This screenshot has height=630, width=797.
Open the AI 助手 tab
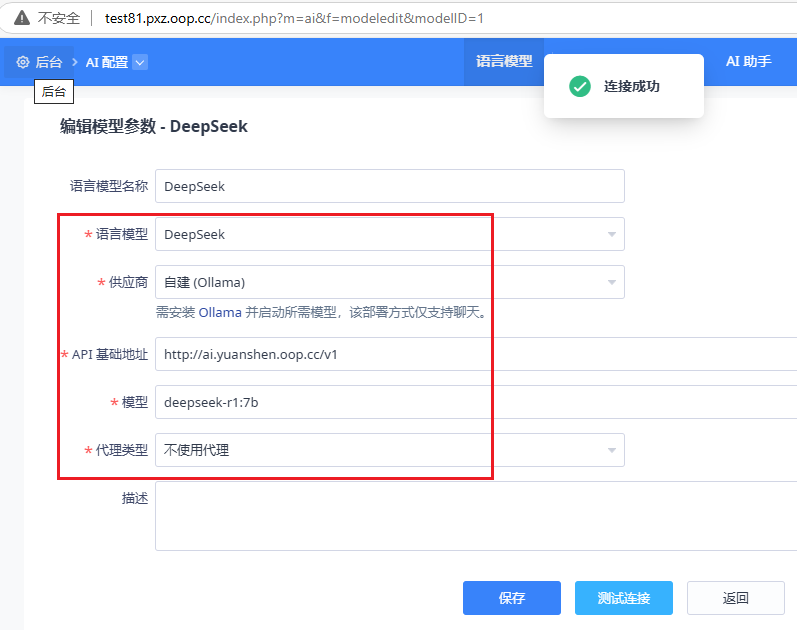pyautogui.click(x=748, y=62)
